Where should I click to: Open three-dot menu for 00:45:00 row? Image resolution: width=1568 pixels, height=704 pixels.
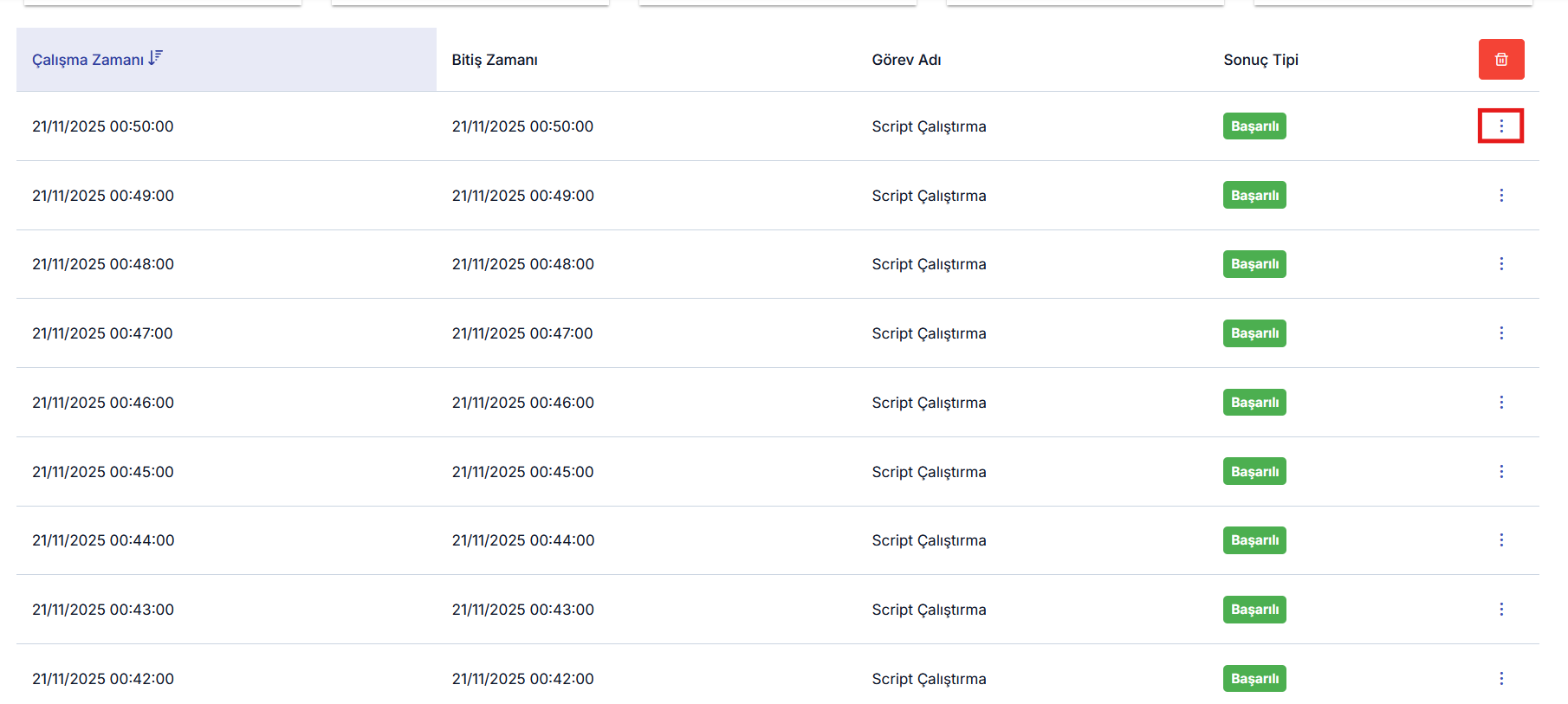(1500, 472)
